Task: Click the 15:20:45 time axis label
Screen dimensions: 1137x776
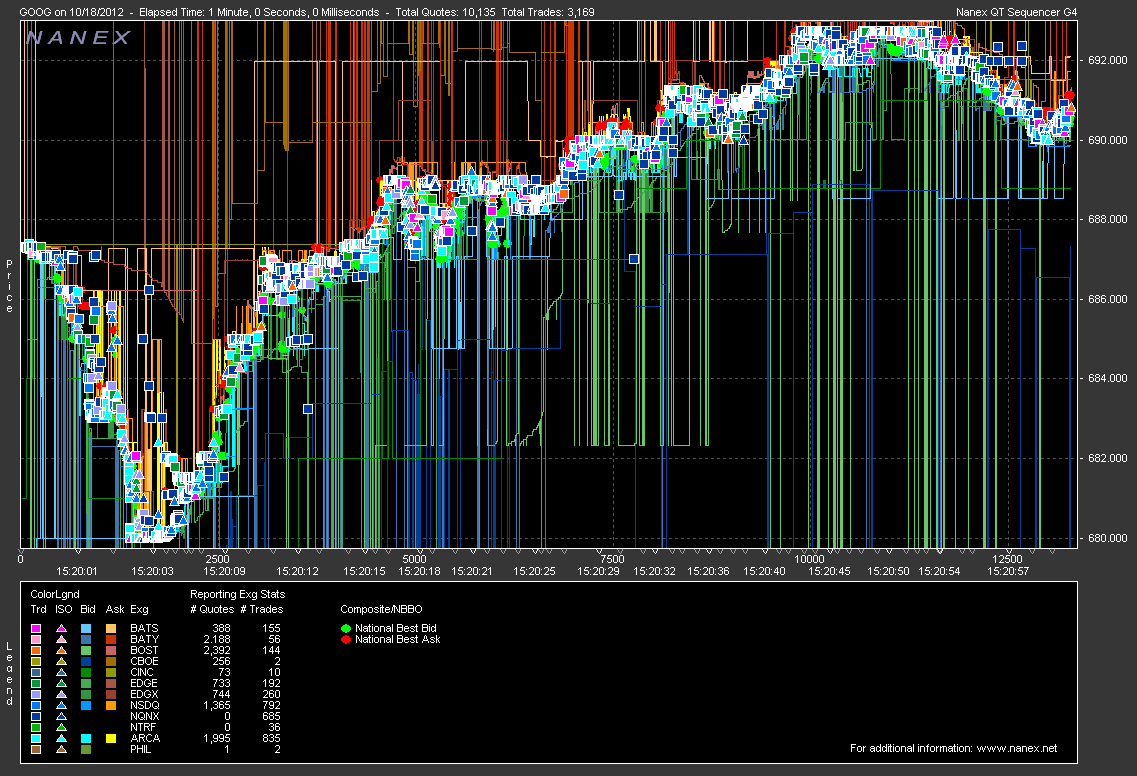Action: pos(829,571)
